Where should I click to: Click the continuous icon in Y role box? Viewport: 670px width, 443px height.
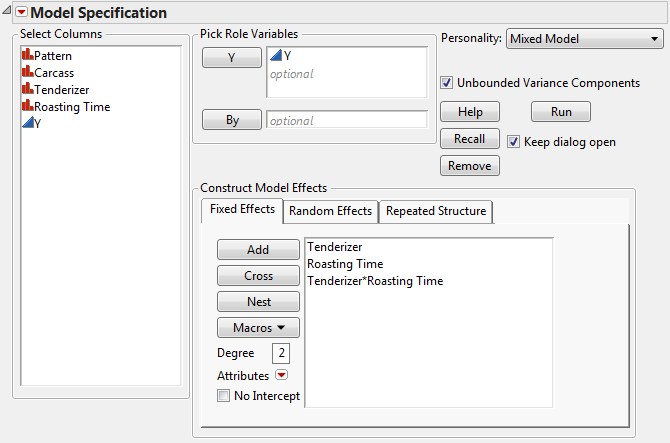click(x=276, y=56)
